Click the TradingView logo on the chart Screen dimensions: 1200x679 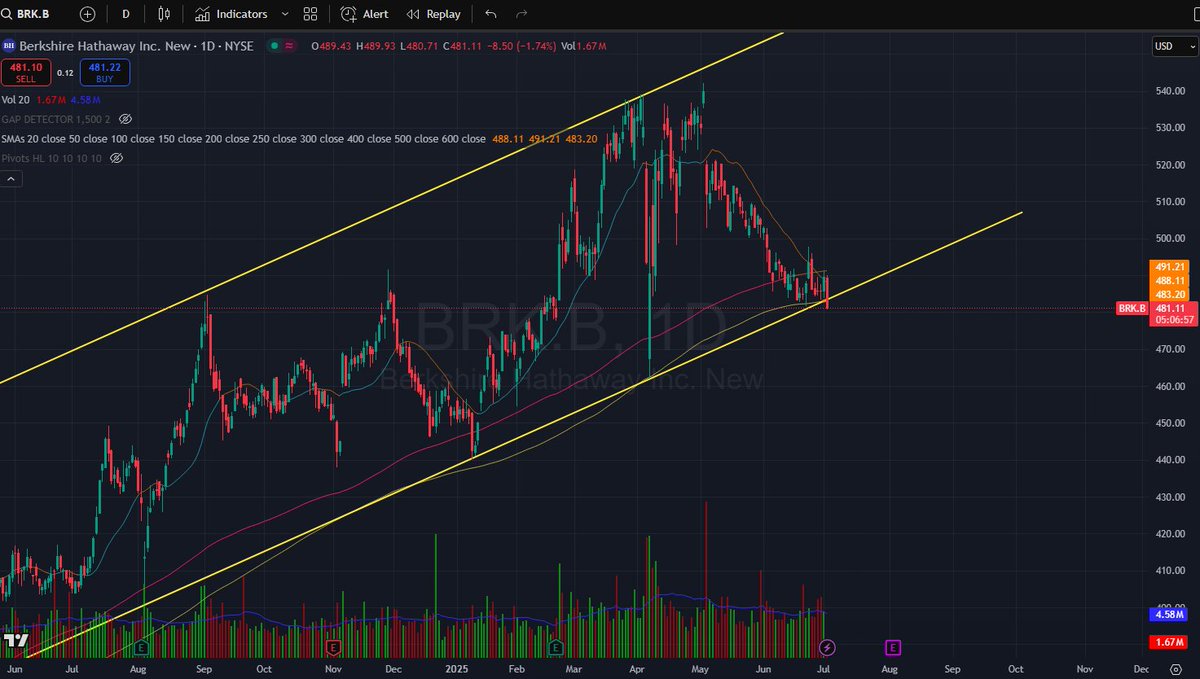tap(15, 640)
